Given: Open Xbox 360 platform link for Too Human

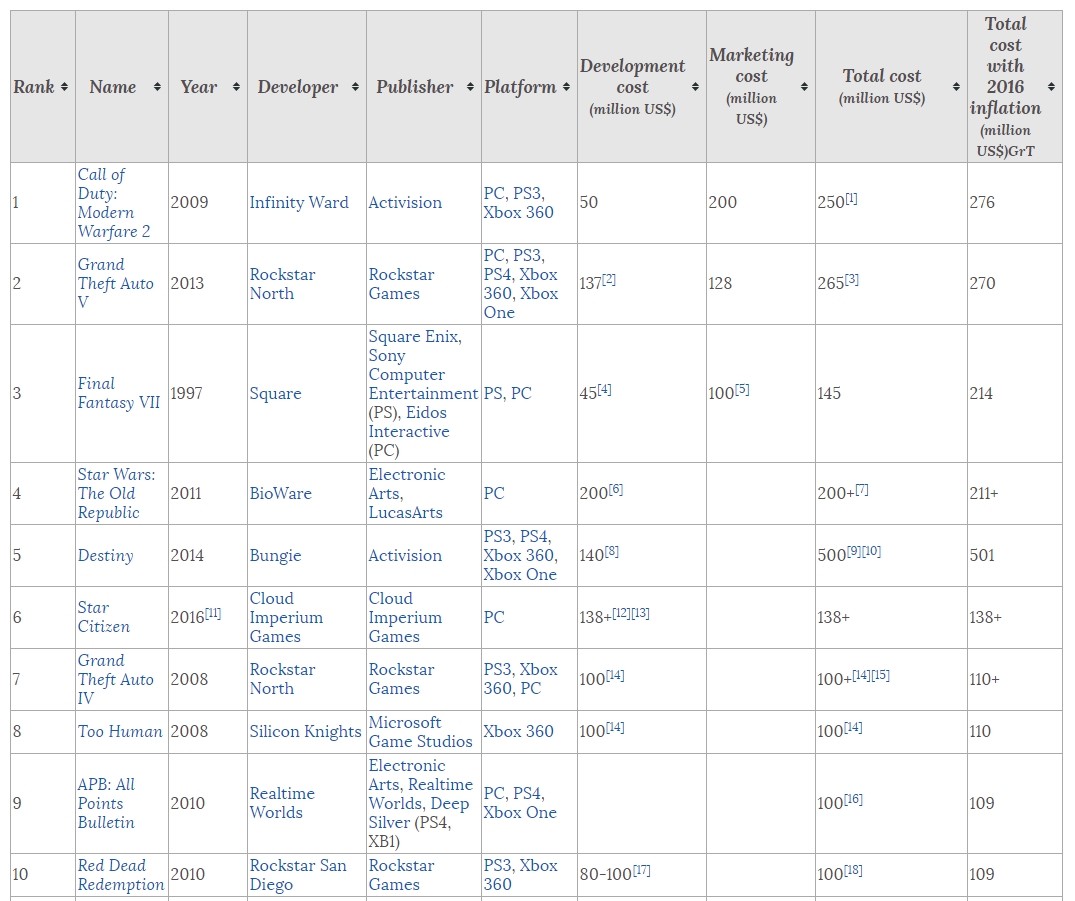Looking at the screenshot, I should tap(518, 732).
